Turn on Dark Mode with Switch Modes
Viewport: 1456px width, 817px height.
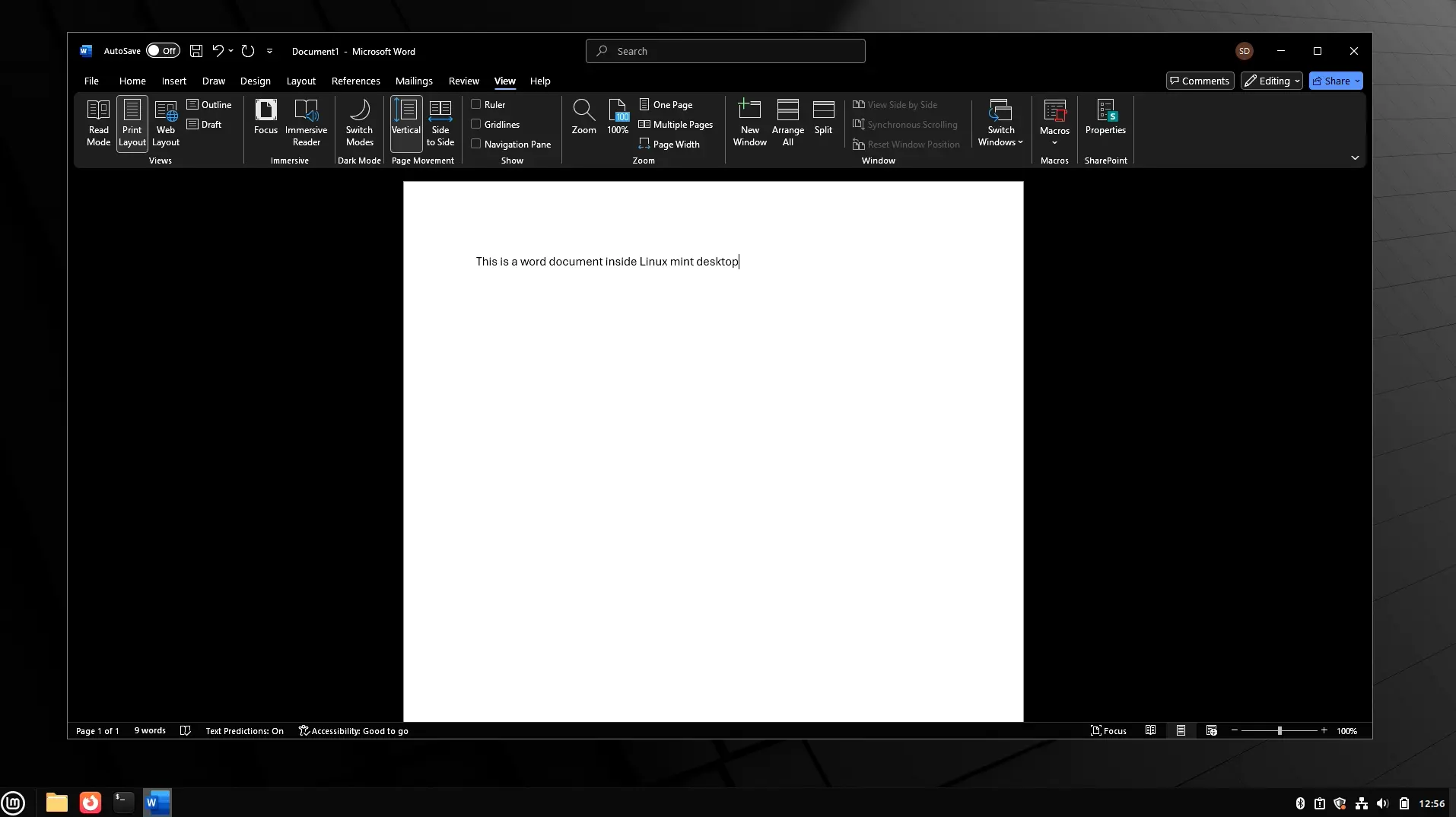tap(359, 122)
